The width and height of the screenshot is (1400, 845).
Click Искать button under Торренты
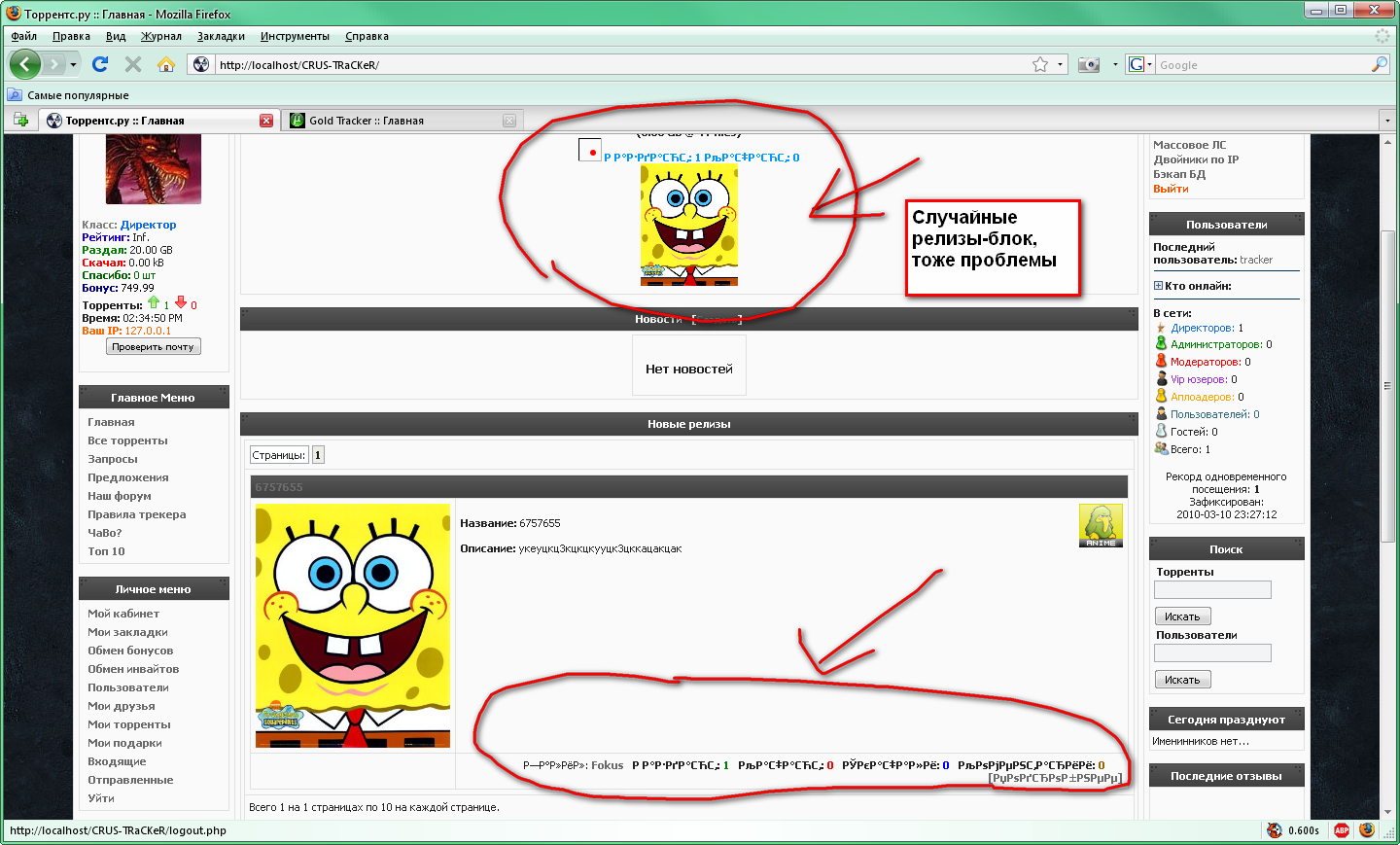coord(1182,616)
